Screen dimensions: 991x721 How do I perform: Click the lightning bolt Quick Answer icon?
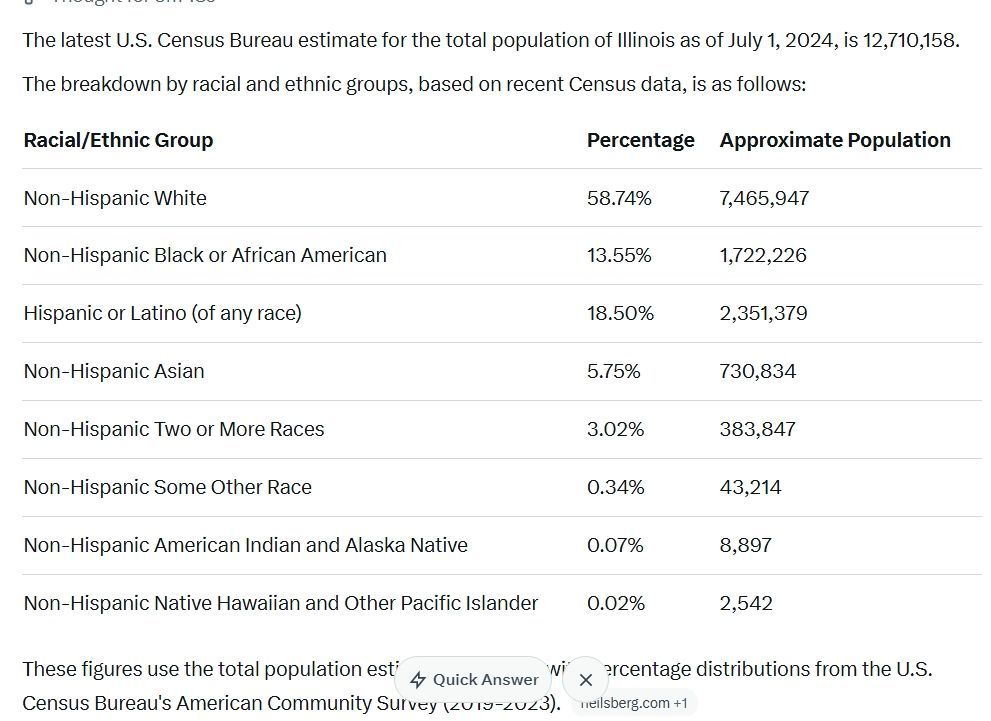point(418,680)
